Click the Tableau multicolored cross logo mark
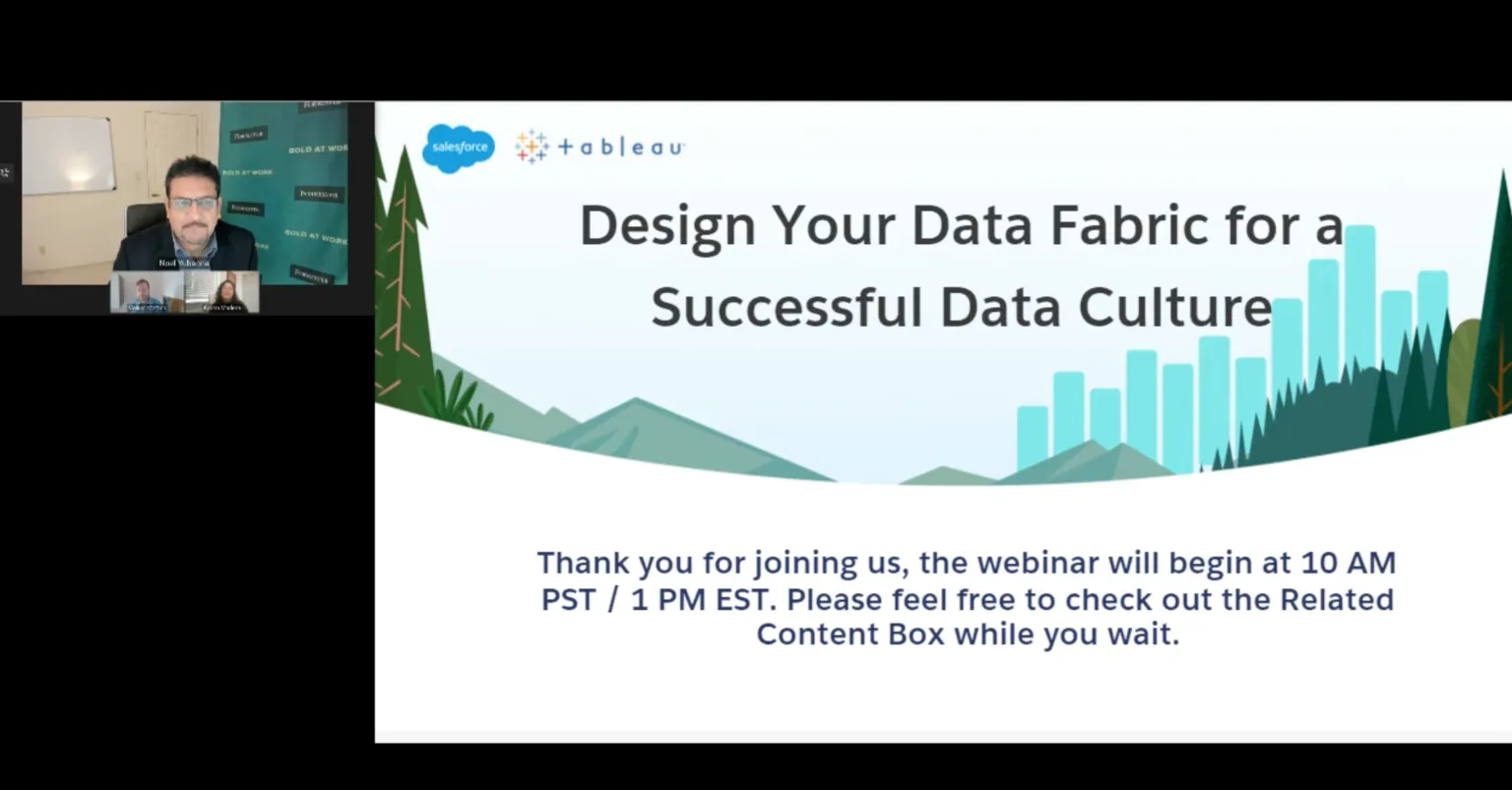Viewport: 1512px width, 790px height. click(532, 148)
